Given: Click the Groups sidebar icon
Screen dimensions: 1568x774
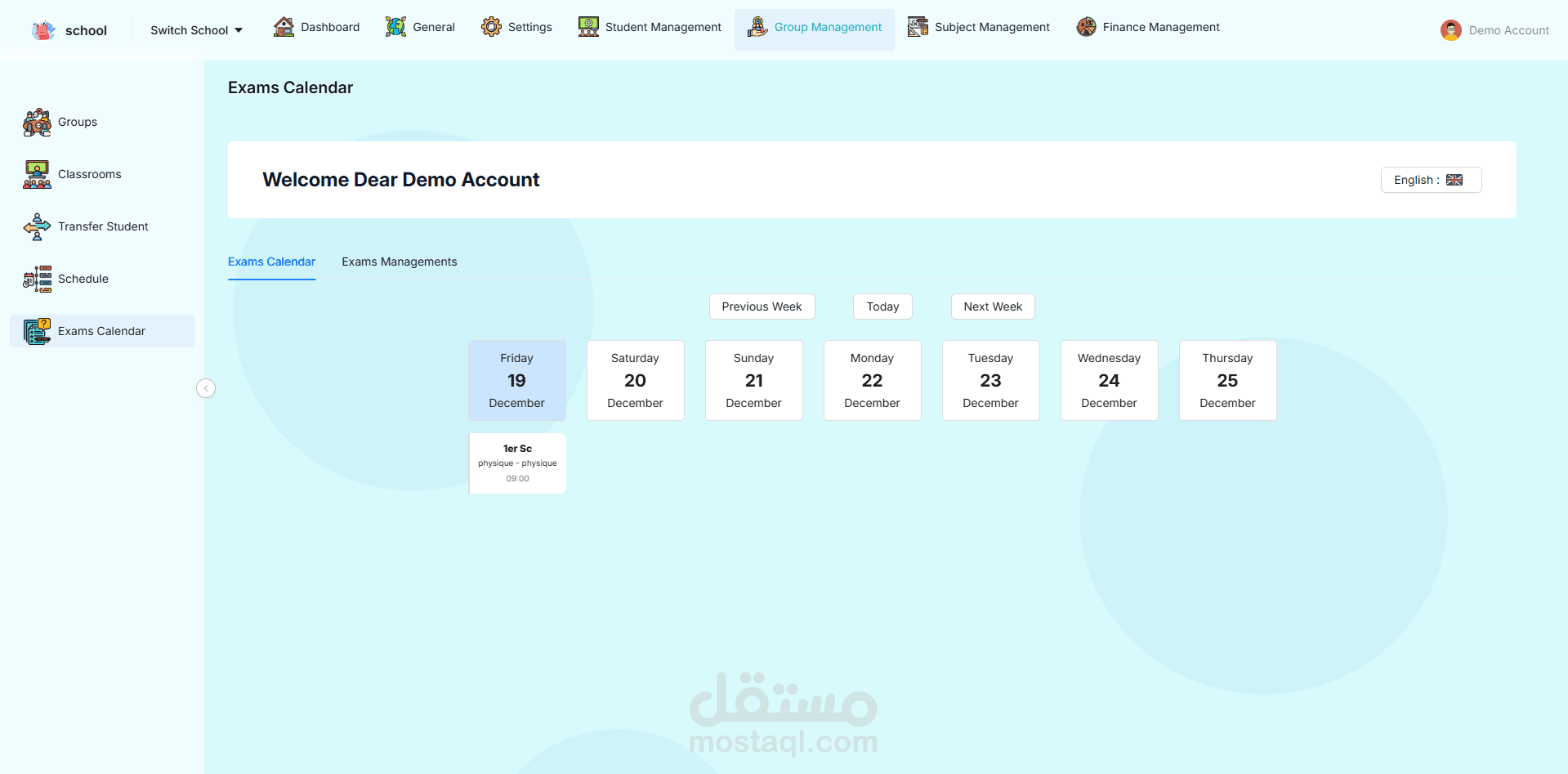Looking at the screenshot, I should click(37, 122).
